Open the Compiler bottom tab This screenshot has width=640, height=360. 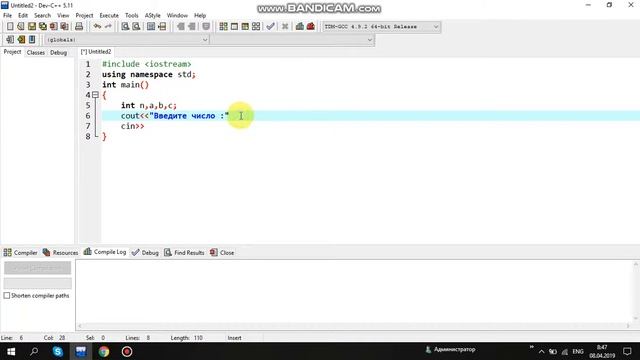[20, 253]
